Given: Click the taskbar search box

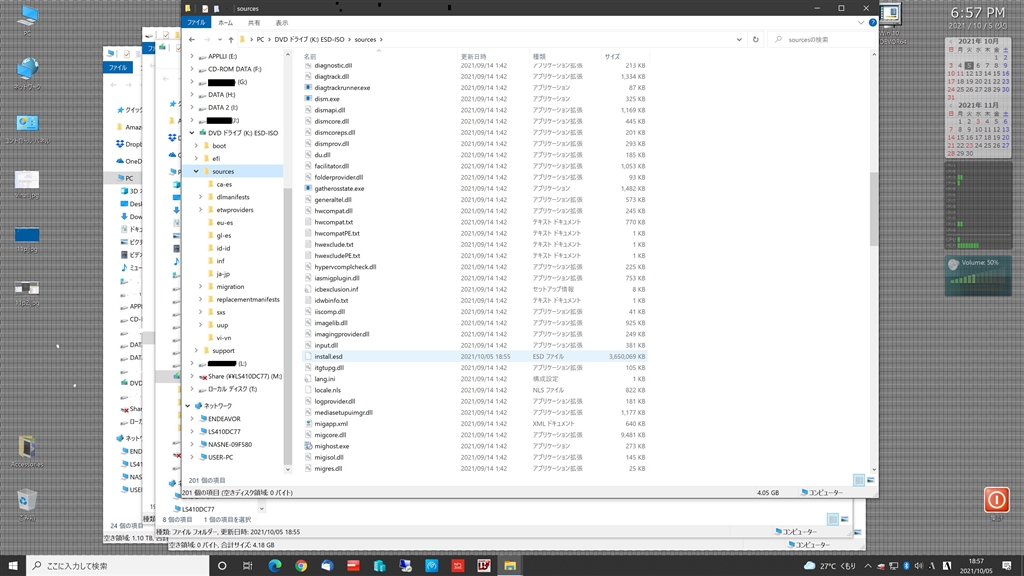Looking at the screenshot, I should 118,566.
